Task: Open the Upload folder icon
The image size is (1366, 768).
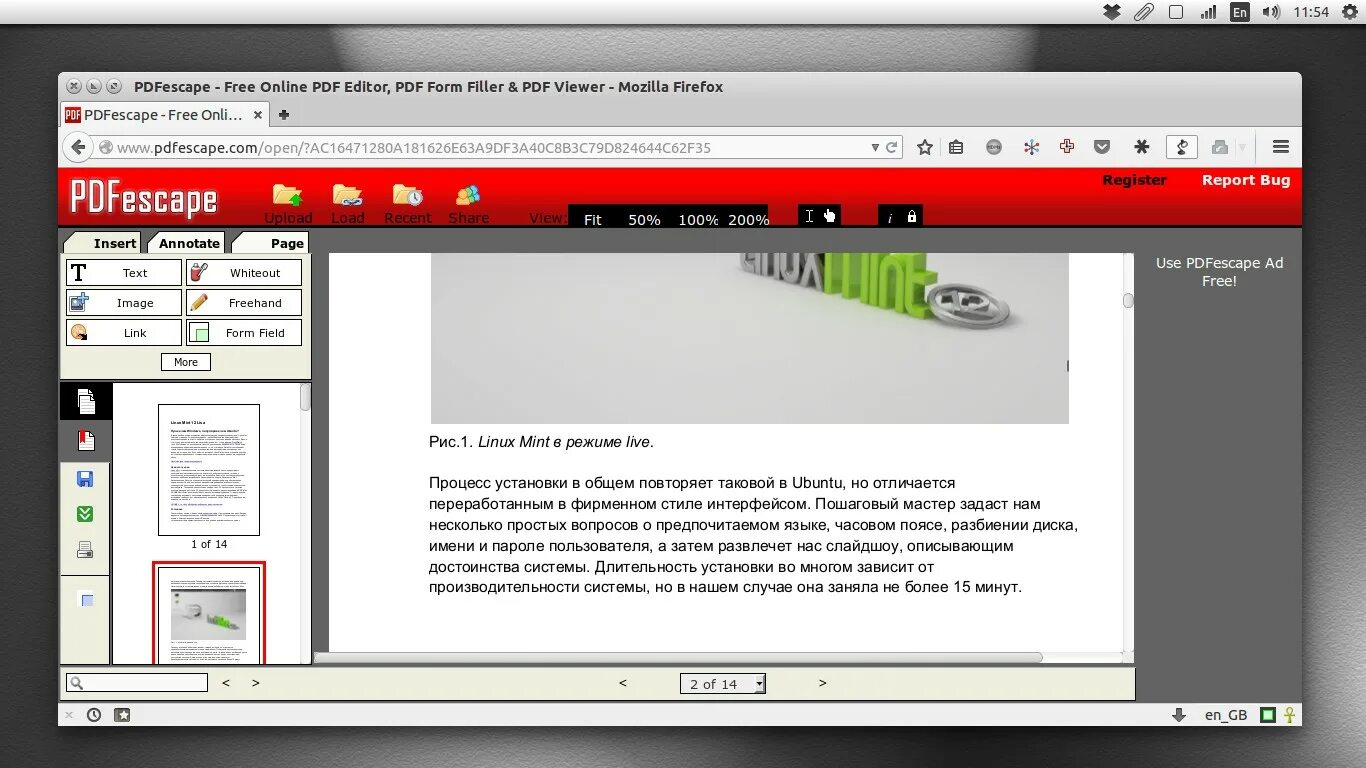Action: pyautogui.click(x=288, y=195)
